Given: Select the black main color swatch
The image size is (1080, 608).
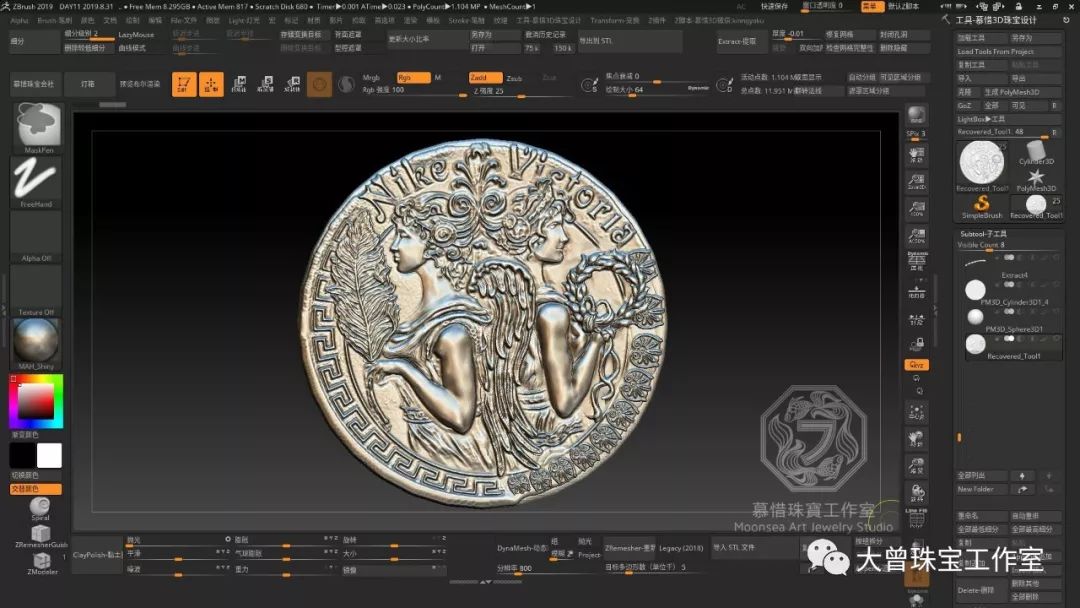Looking at the screenshot, I should click(22, 455).
